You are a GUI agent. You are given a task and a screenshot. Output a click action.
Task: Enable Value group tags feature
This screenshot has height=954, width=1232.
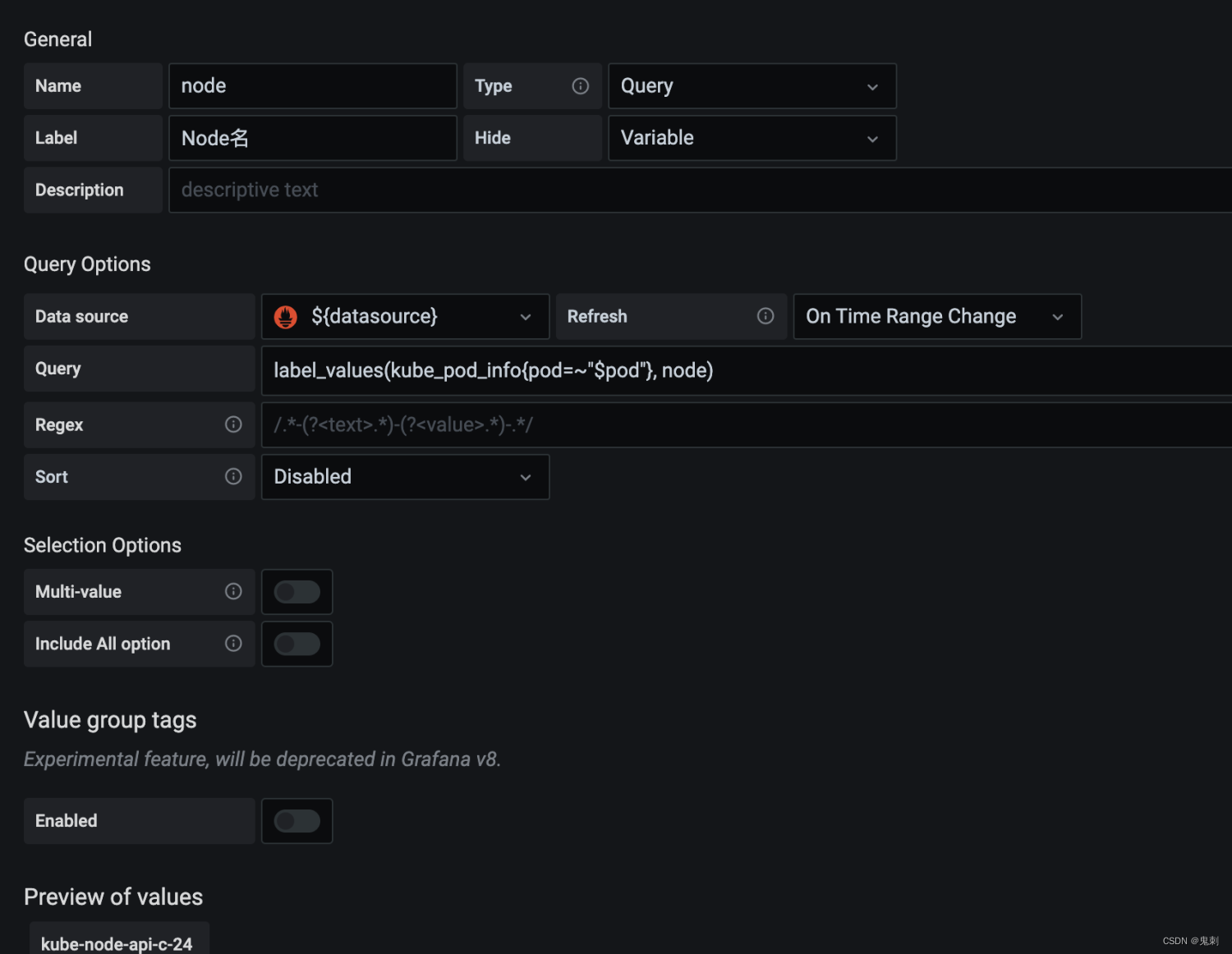click(x=297, y=820)
